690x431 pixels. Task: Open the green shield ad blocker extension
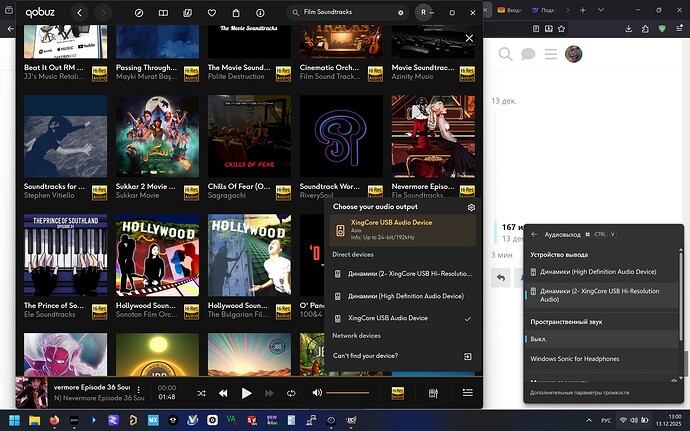(662, 29)
